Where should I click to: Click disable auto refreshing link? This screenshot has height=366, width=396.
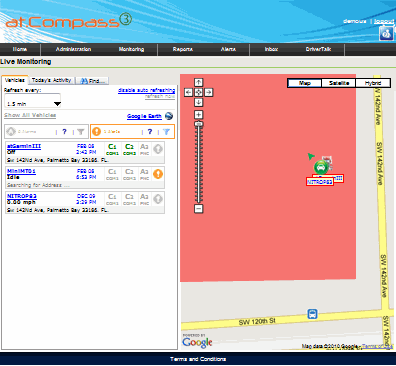tap(146, 90)
